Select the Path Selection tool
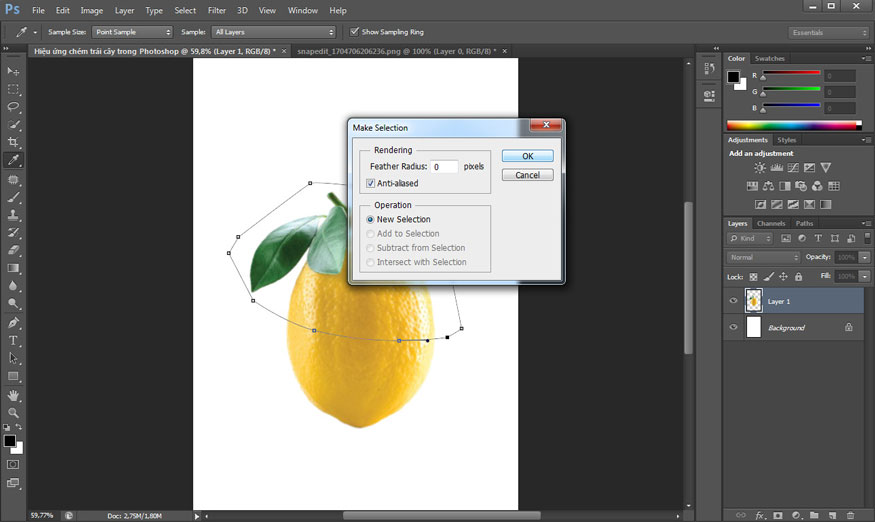The width and height of the screenshot is (875, 522). click(13, 358)
